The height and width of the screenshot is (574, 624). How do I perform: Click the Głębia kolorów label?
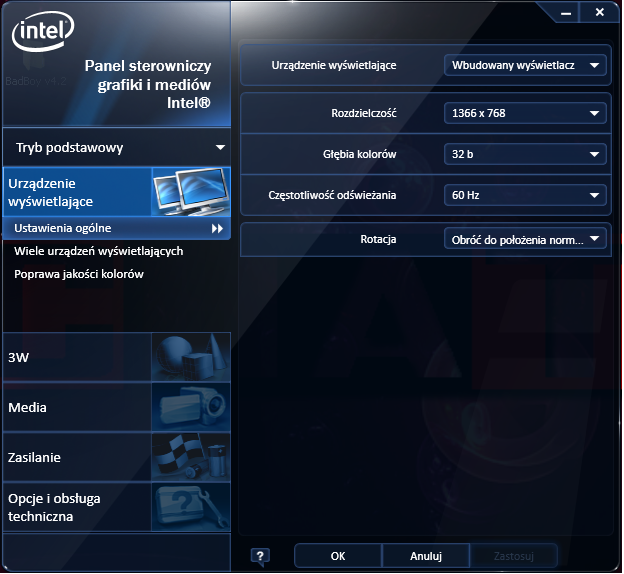point(359,154)
